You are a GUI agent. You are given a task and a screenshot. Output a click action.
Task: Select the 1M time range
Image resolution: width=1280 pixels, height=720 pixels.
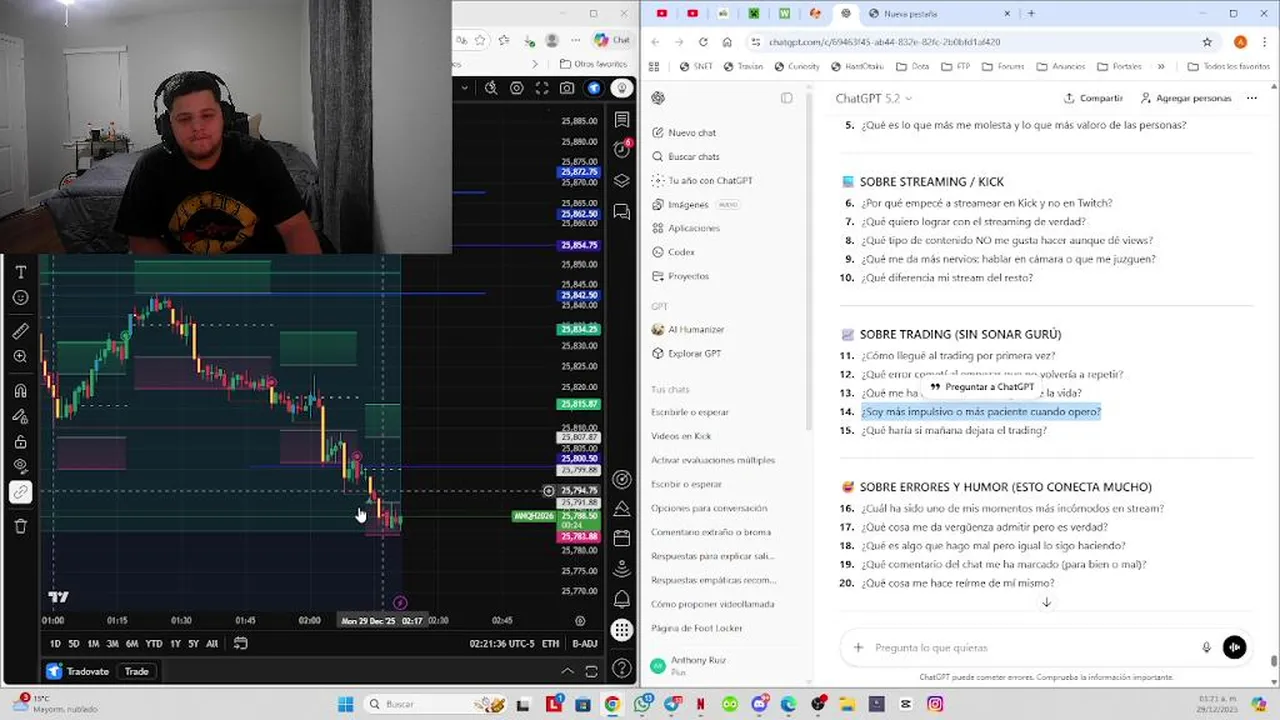(93, 644)
